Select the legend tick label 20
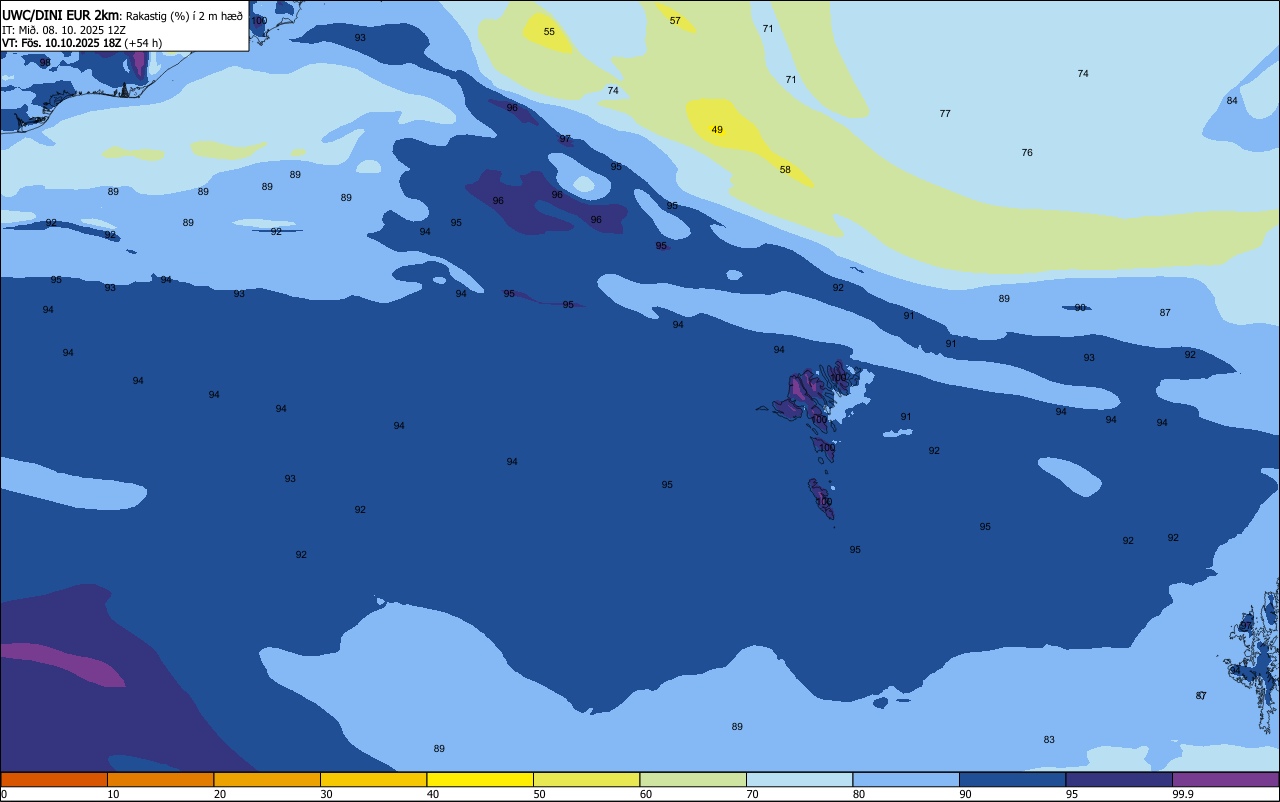Viewport: 1280px width, 802px height. click(x=220, y=794)
